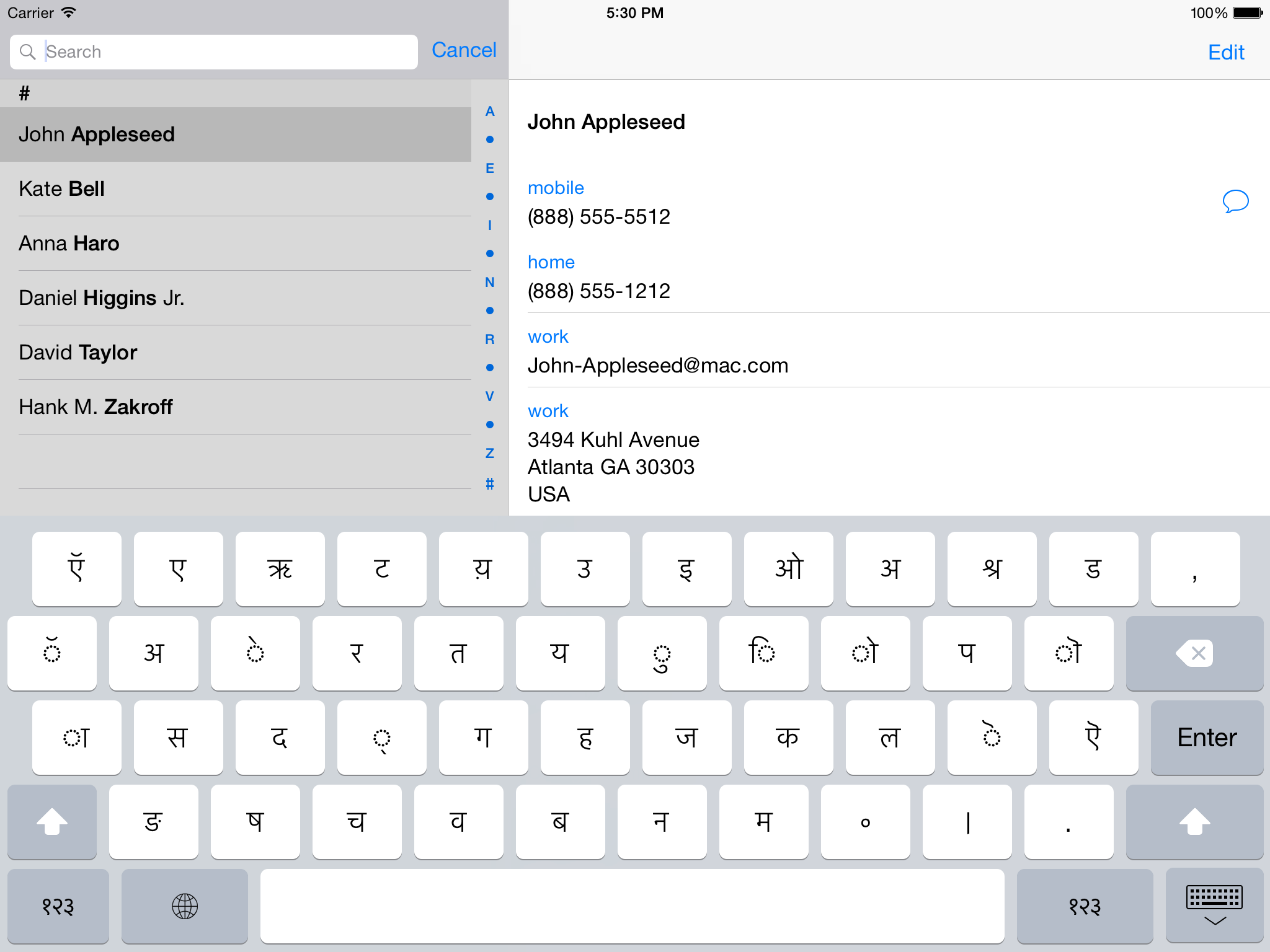The image size is (1270, 952).
Task: Open Anna Haro contact
Action: tap(236, 244)
